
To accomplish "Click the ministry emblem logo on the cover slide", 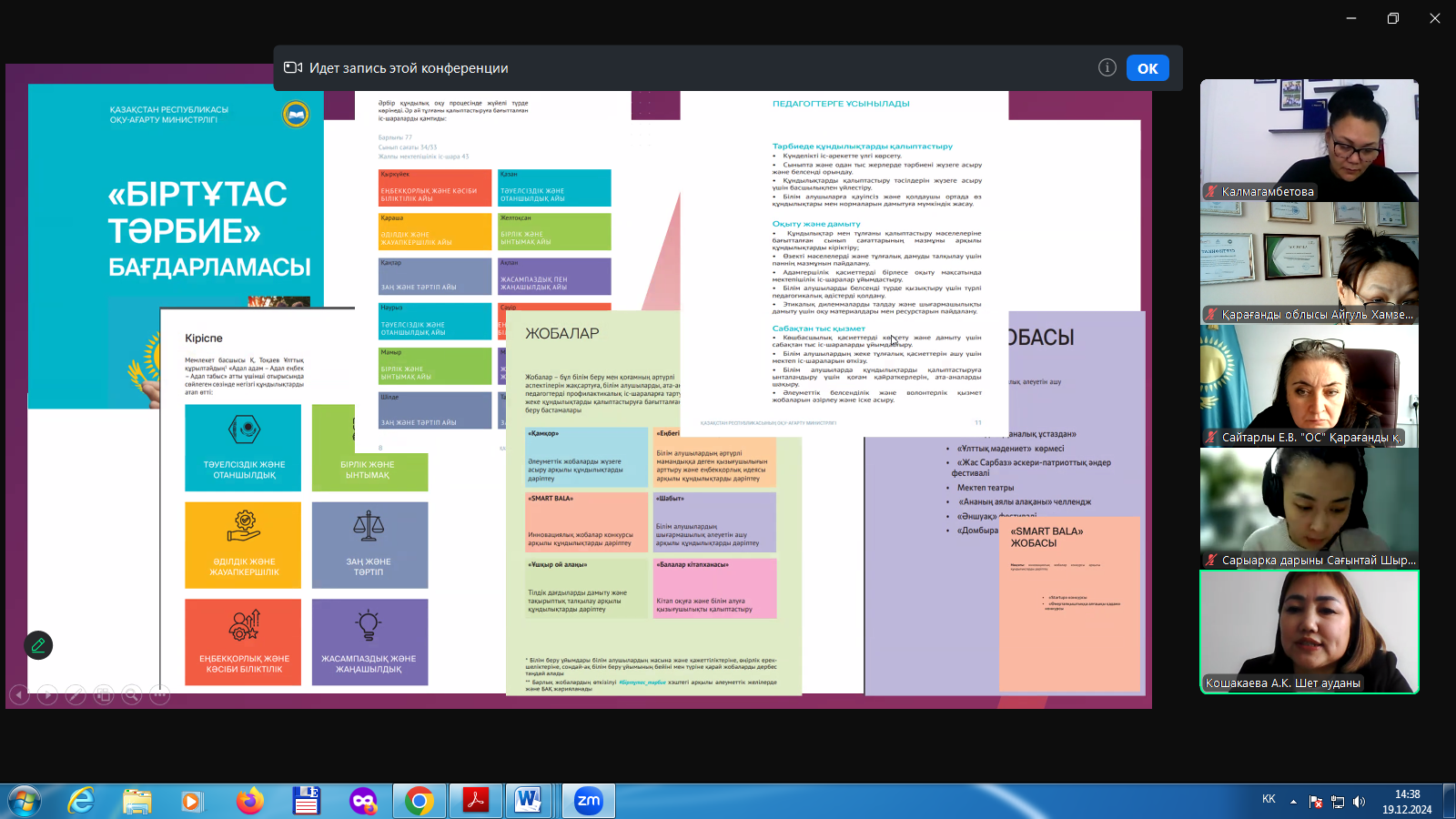I will click(x=295, y=115).
